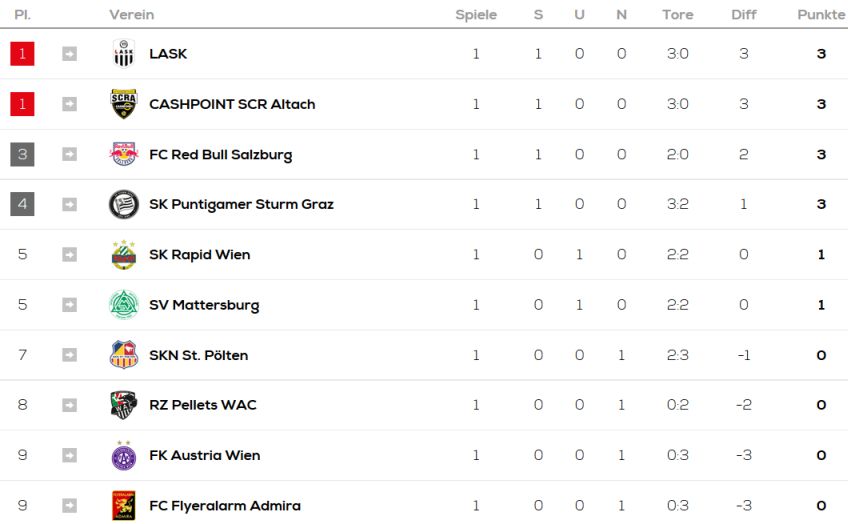Click the Sturm Graz circular crest
This screenshot has height=524, width=848.
[x=124, y=204]
